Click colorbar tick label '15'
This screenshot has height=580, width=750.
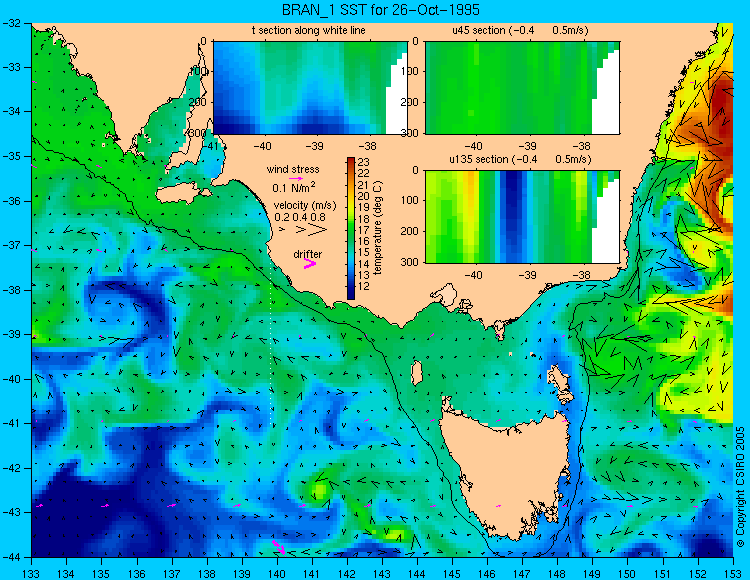pos(364,252)
